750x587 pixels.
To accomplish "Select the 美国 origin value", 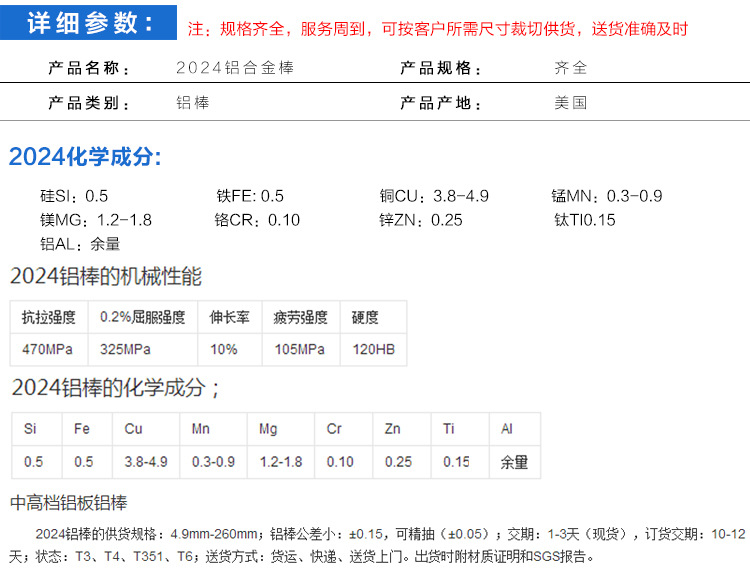I will click(571, 102).
